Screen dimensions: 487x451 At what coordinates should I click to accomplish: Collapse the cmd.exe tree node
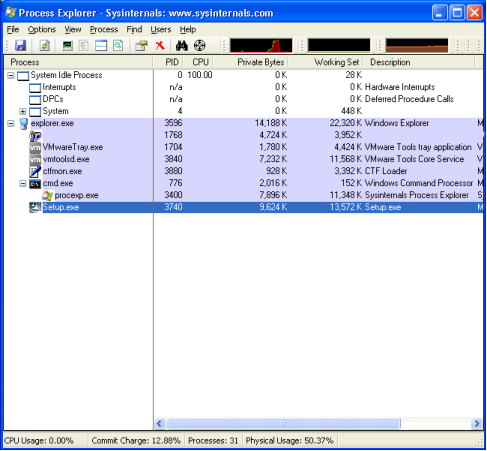tap(23, 183)
